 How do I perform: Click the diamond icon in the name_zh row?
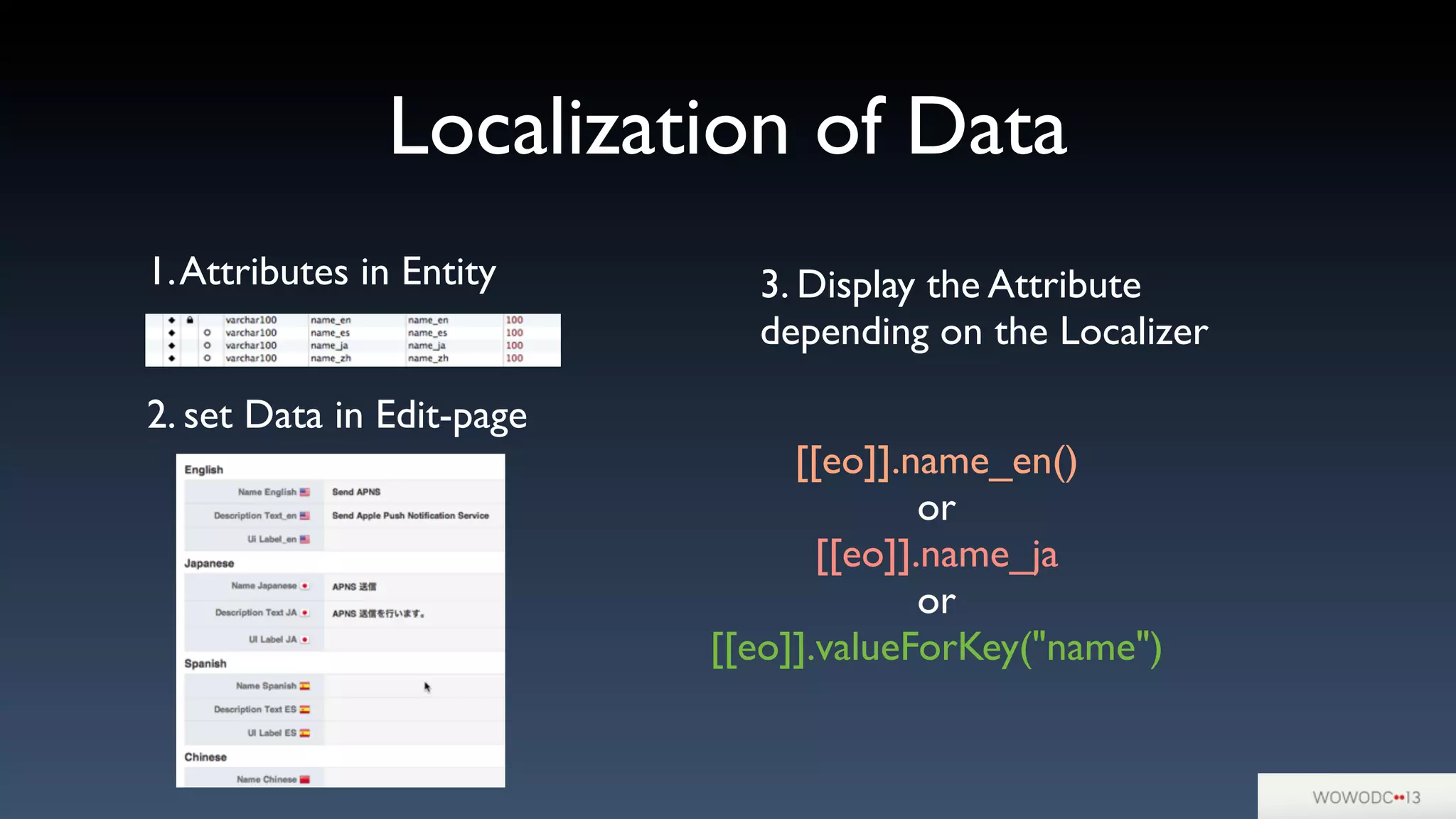171,358
